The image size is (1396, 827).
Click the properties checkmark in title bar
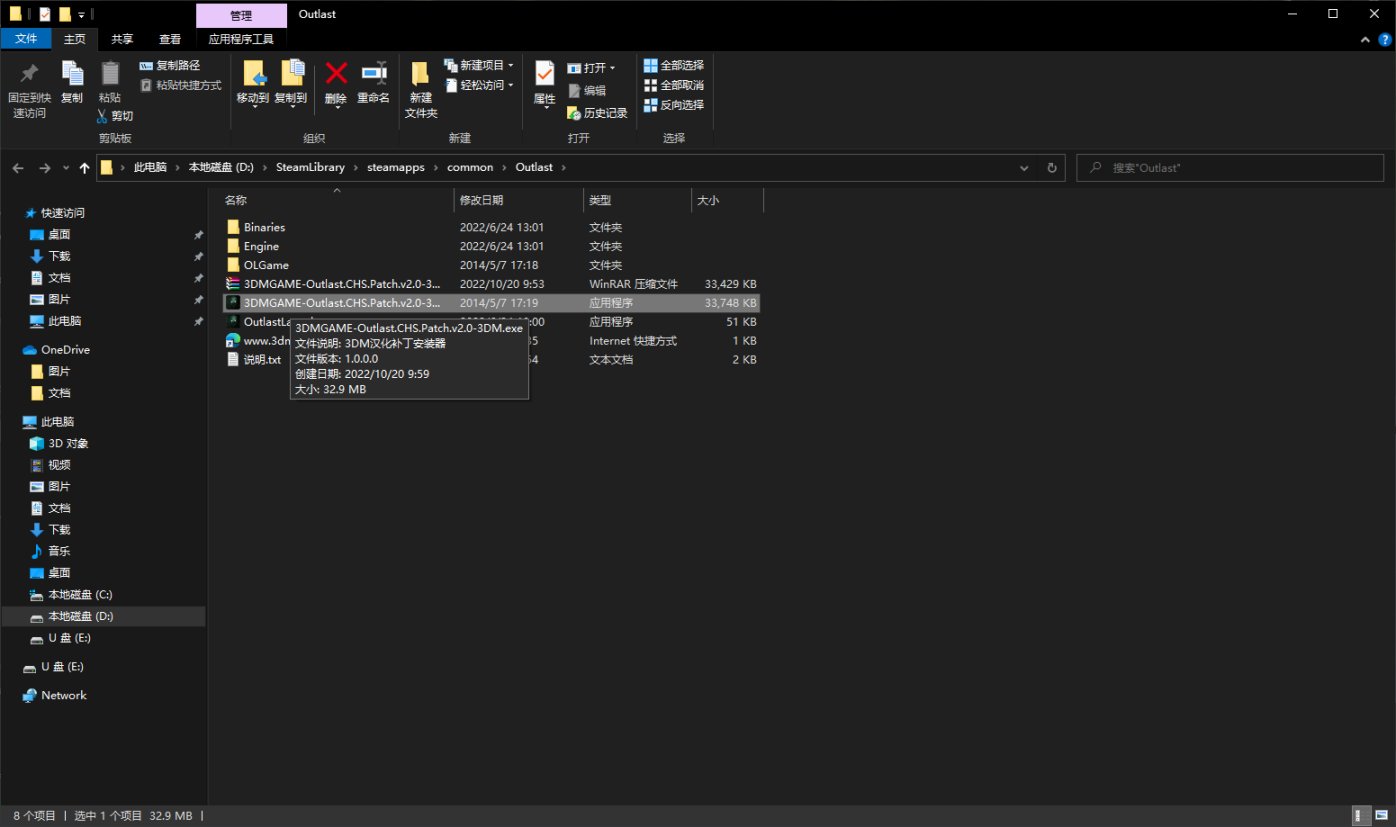[x=45, y=14]
